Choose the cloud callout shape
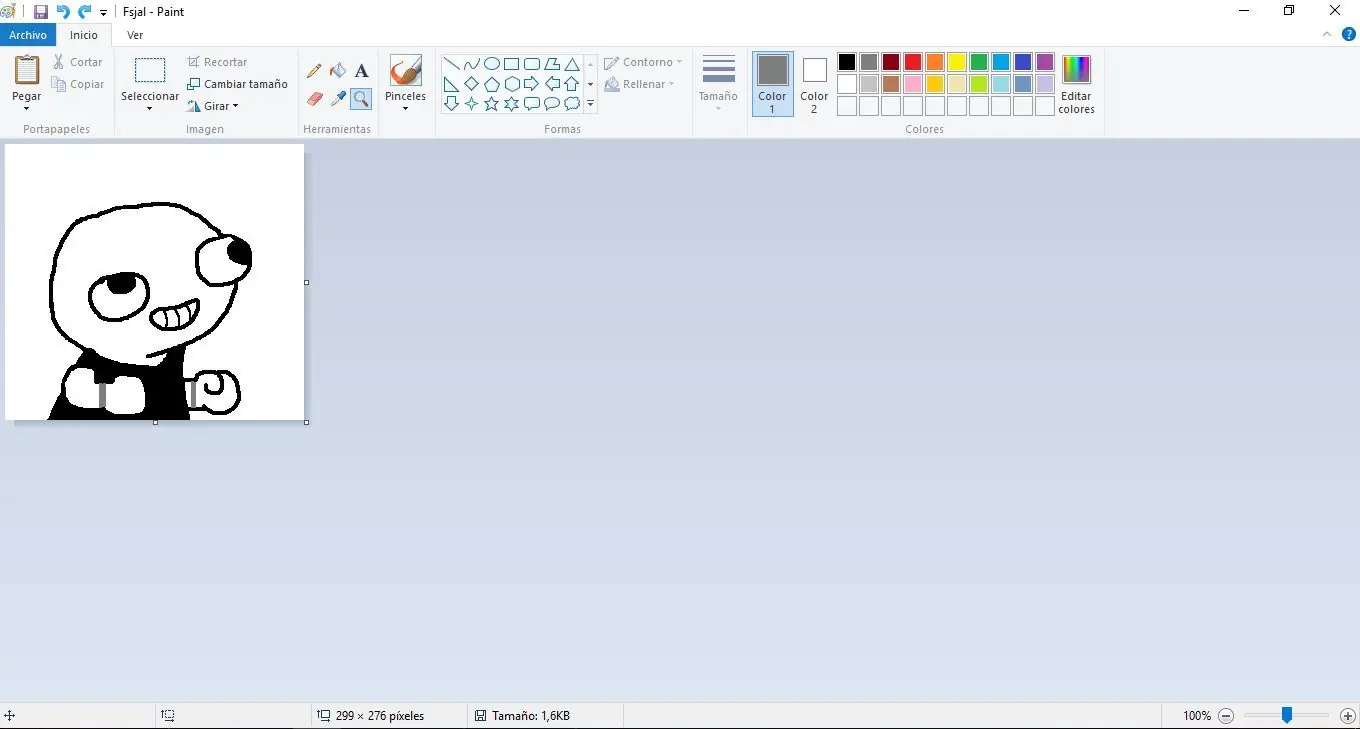 [571, 104]
